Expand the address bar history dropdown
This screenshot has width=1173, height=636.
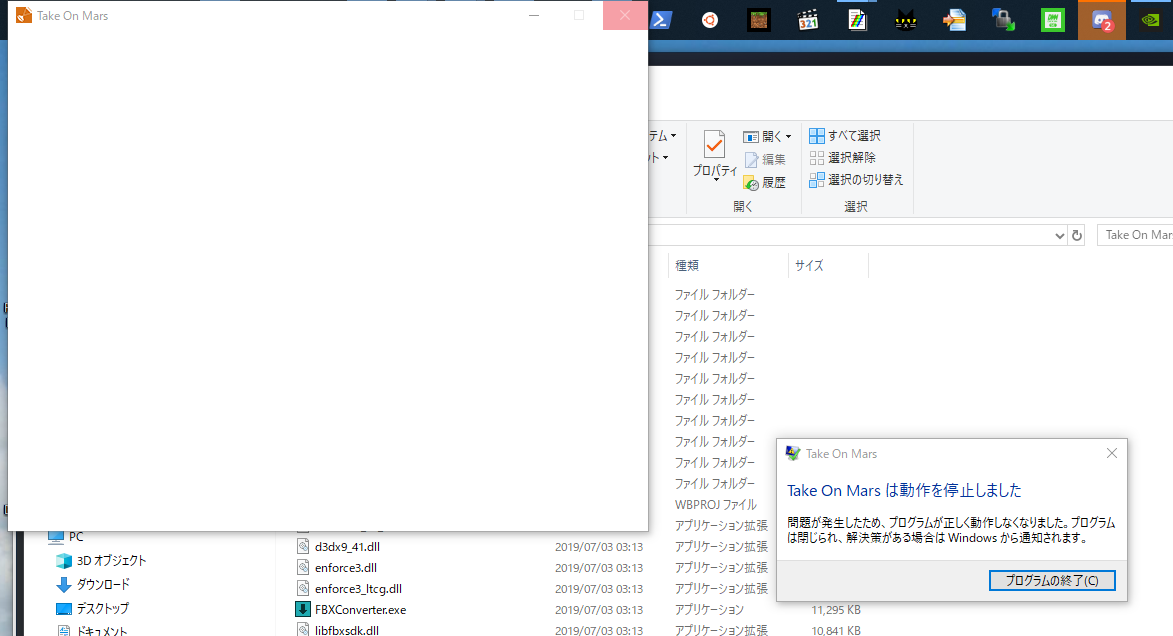[1059, 236]
